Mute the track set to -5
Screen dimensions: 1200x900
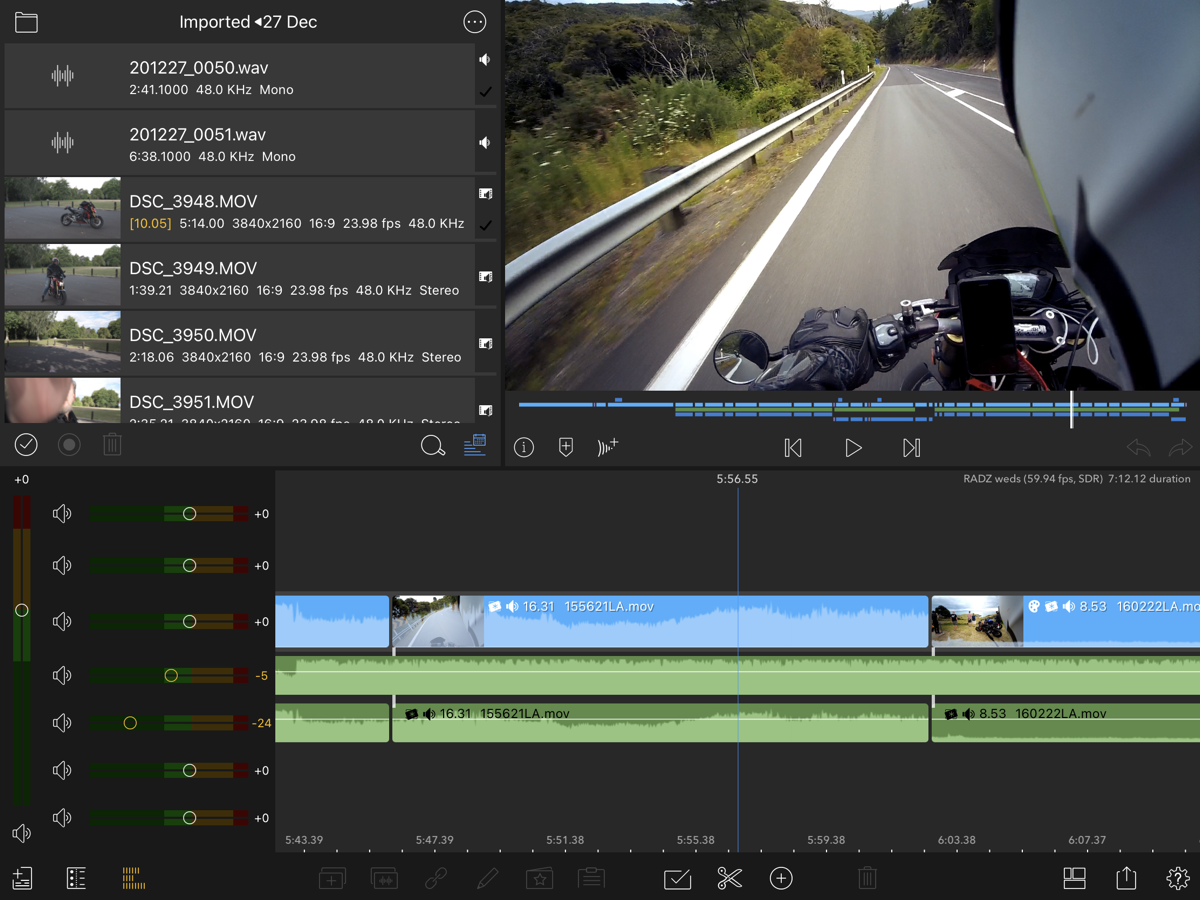point(62,676)
